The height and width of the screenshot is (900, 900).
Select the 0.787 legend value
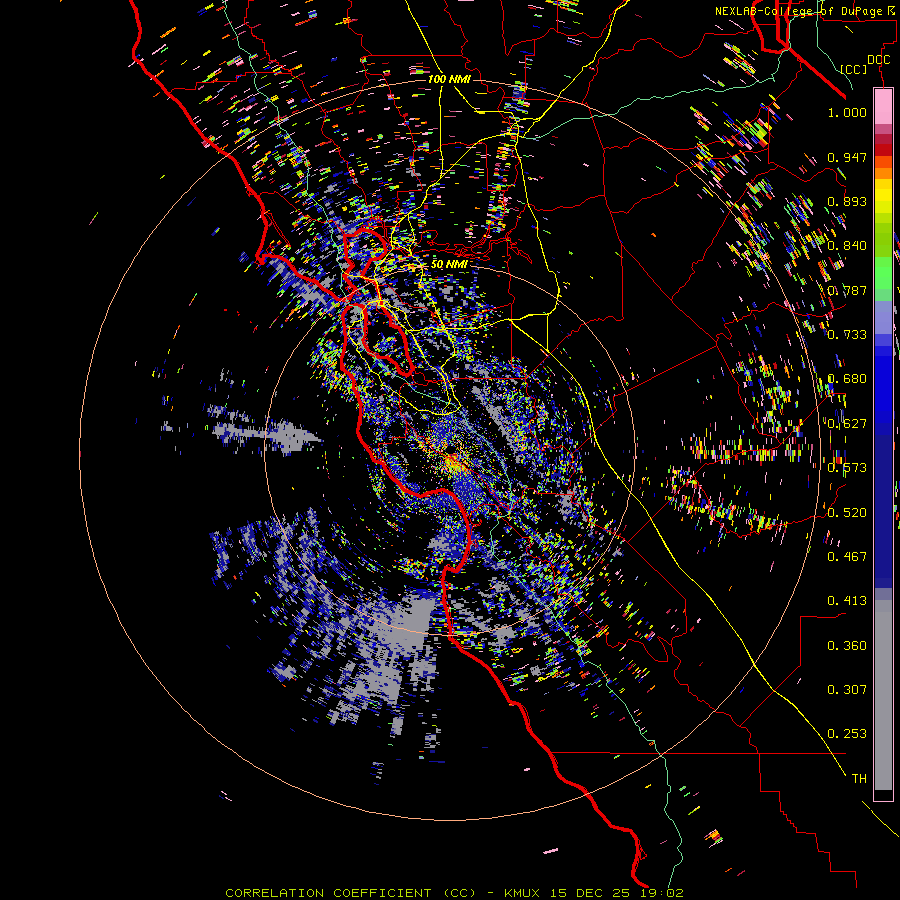[847, 290]
